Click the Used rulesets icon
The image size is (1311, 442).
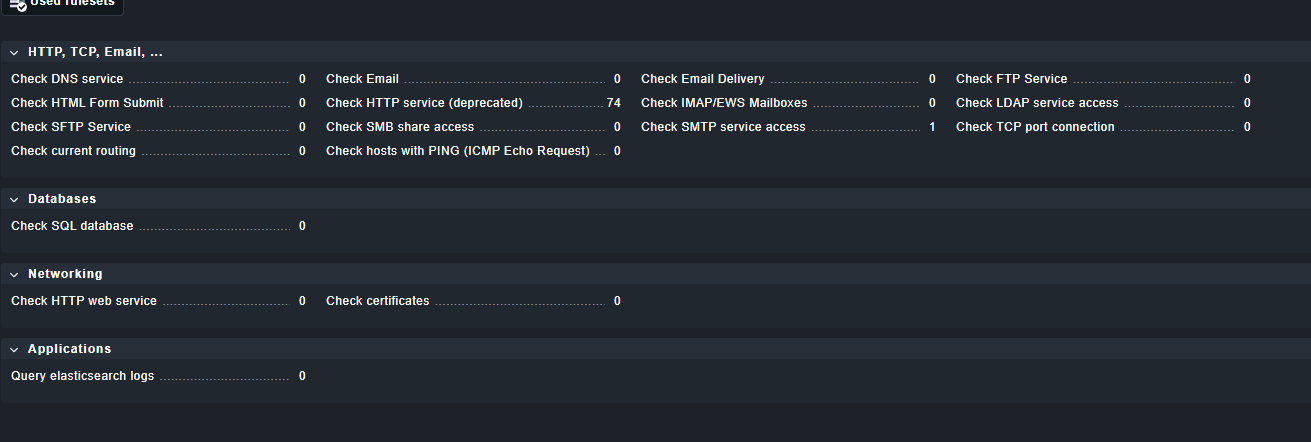click(17, 4)
